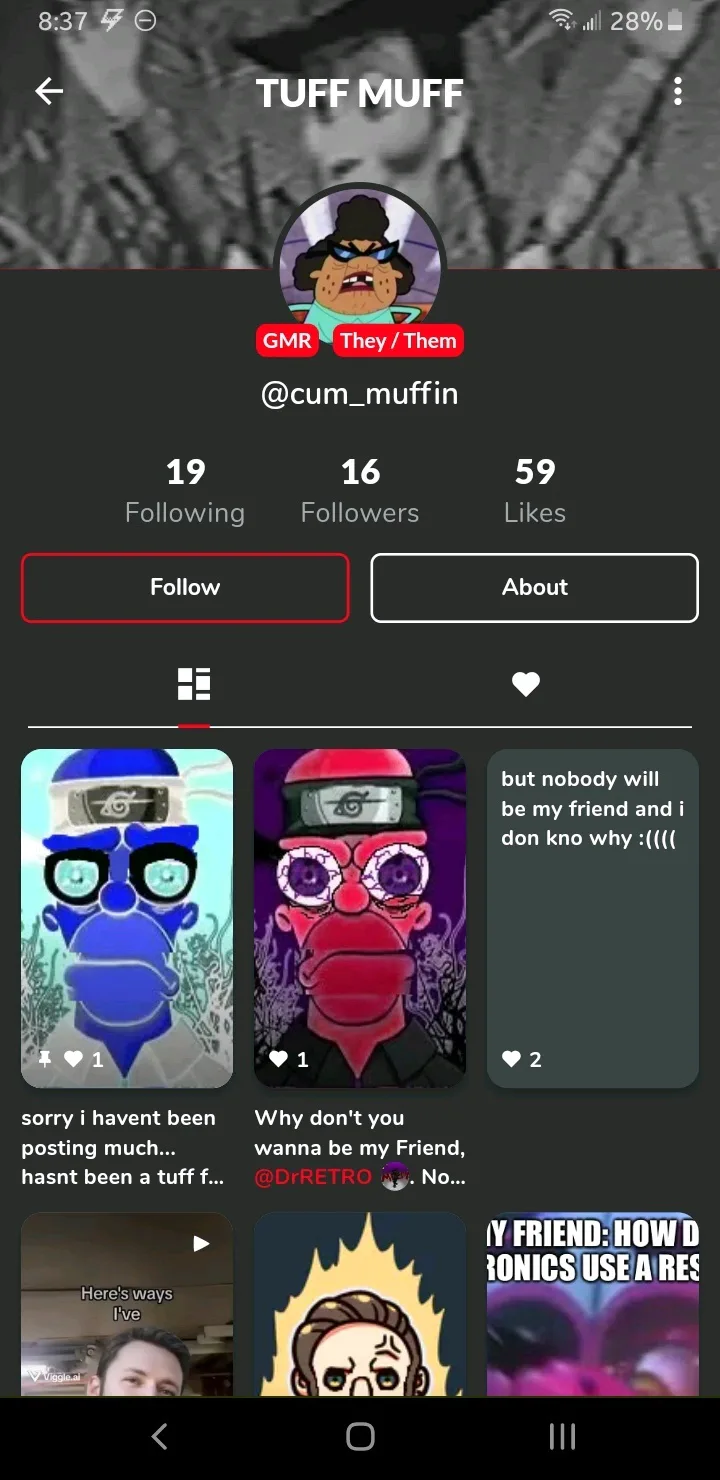Screen dimensions: 720x1480
Task: View the 19 Following list
Action: [185, 490]
